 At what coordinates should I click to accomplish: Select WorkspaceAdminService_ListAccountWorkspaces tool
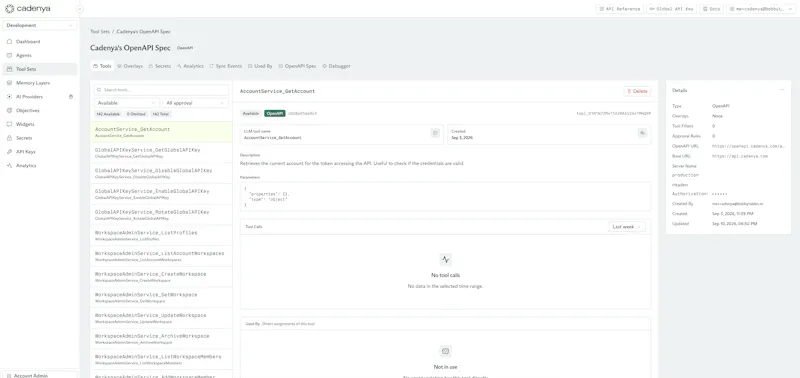tap(161, 256)
